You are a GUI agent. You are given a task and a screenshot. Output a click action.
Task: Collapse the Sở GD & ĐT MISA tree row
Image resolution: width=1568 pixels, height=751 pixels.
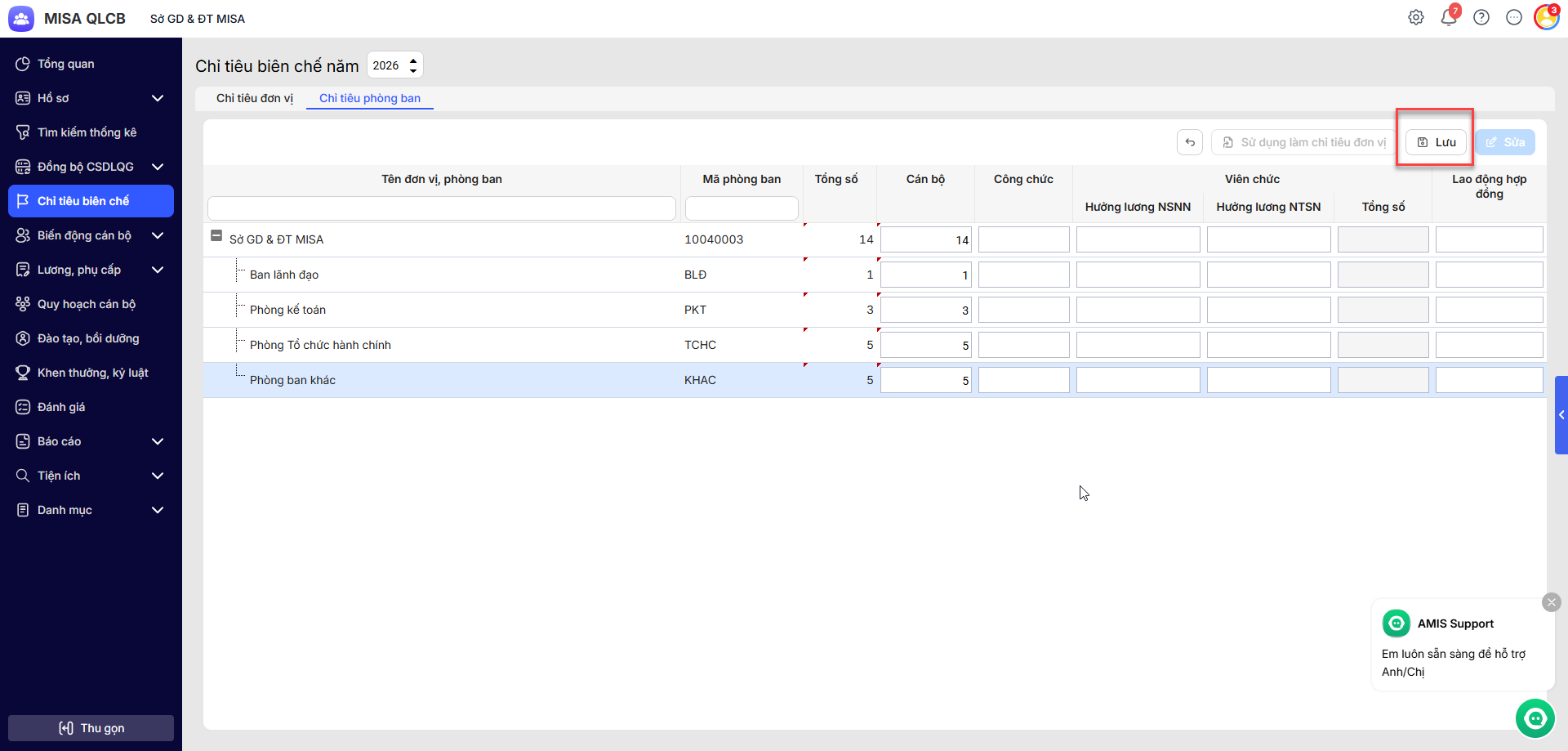tap(216, 236)
